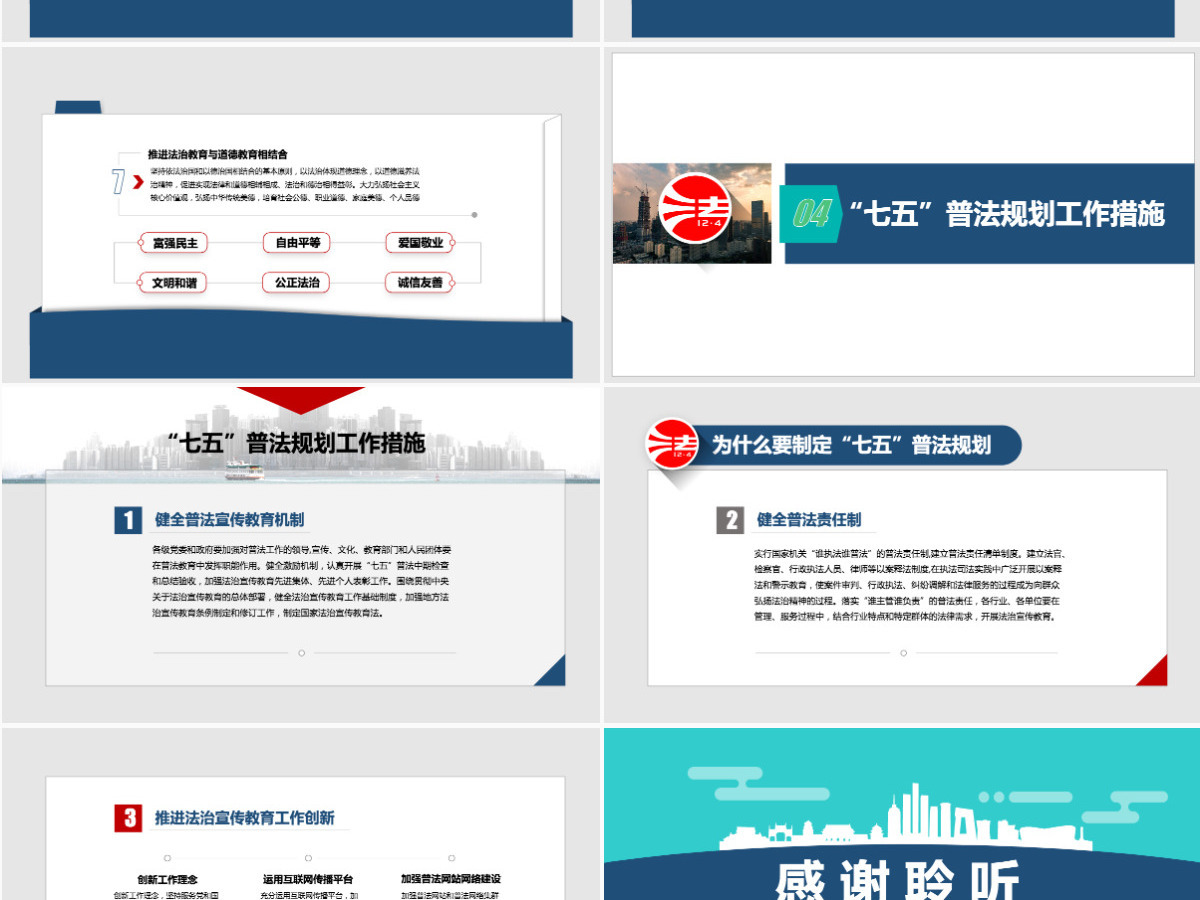Click the gray number 2 badge
Viewport: 1200px width, 900px height.
[731, 520]
